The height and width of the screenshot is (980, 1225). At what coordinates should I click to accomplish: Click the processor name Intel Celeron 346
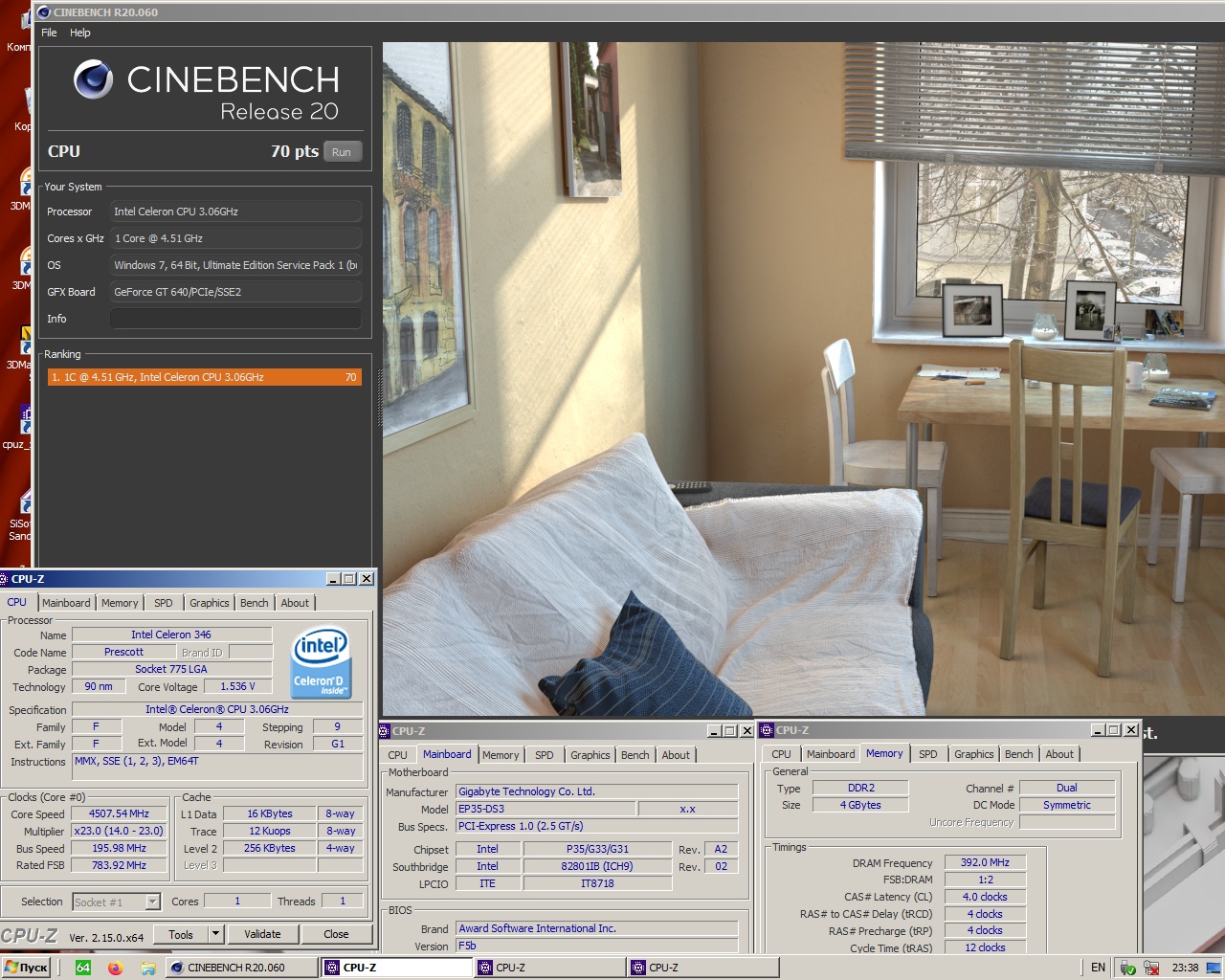[171, 635]
